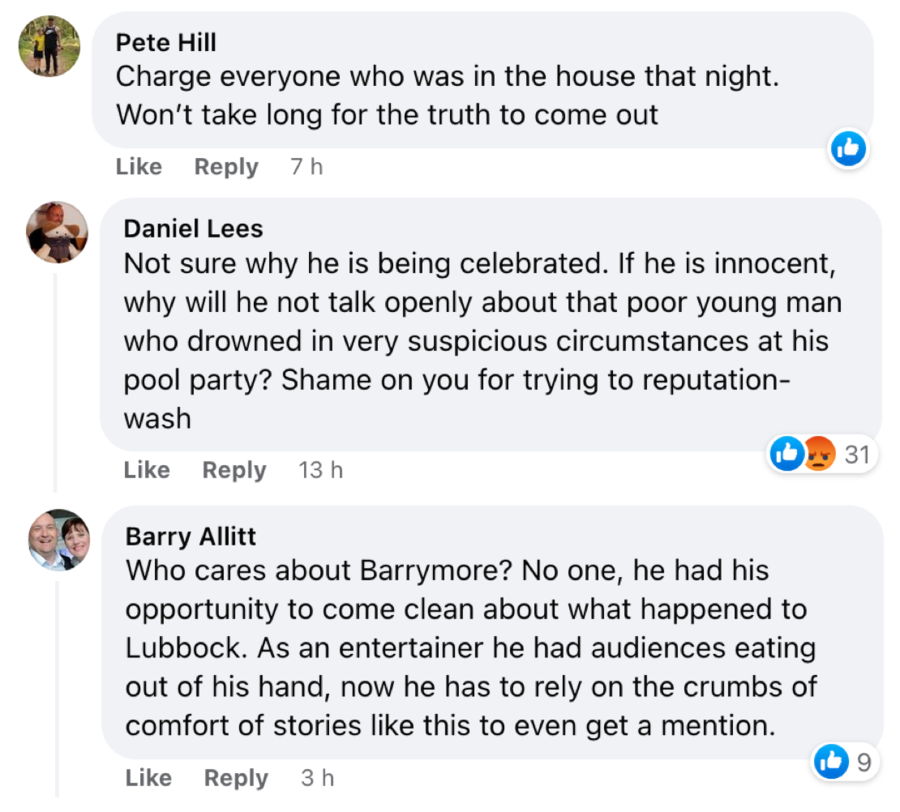View the 31 reactions count
Viewport: 900px width, 812px height.
click(857, 455)
